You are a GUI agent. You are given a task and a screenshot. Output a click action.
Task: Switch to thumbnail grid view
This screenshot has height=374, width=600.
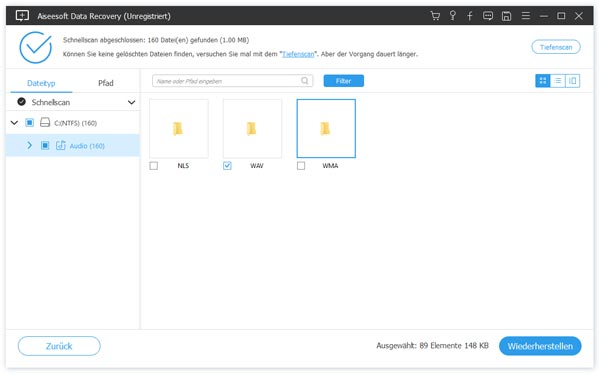pos(543,81)
